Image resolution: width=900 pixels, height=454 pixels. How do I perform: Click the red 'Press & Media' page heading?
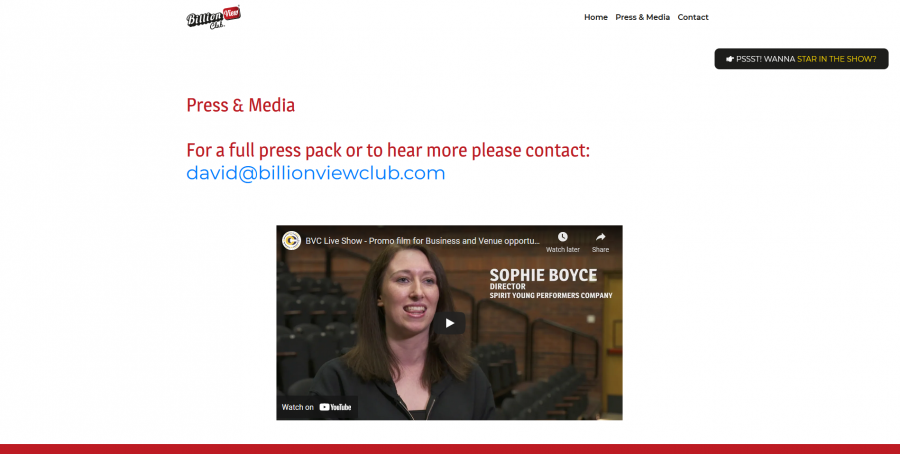click(240, 105)
